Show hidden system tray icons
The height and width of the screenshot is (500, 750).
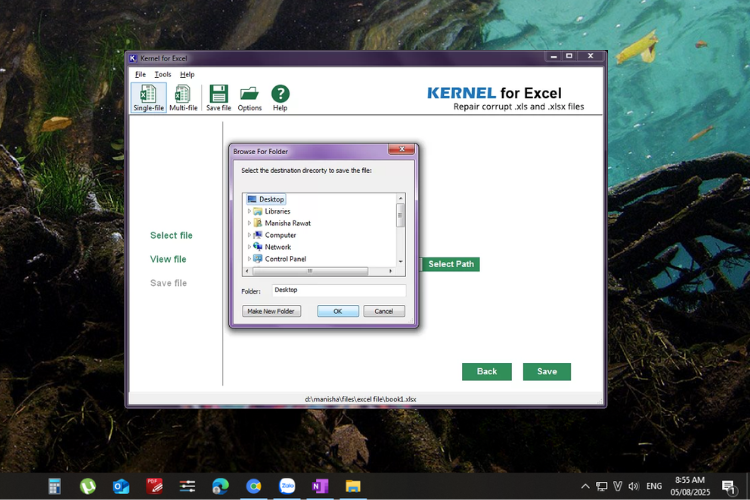click(x=585, y=487)
